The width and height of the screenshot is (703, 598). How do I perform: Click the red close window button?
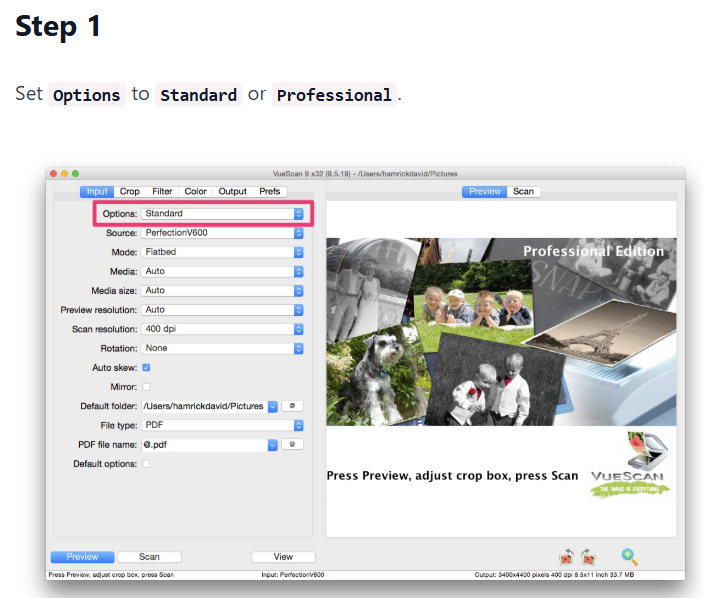coord(53,173)
